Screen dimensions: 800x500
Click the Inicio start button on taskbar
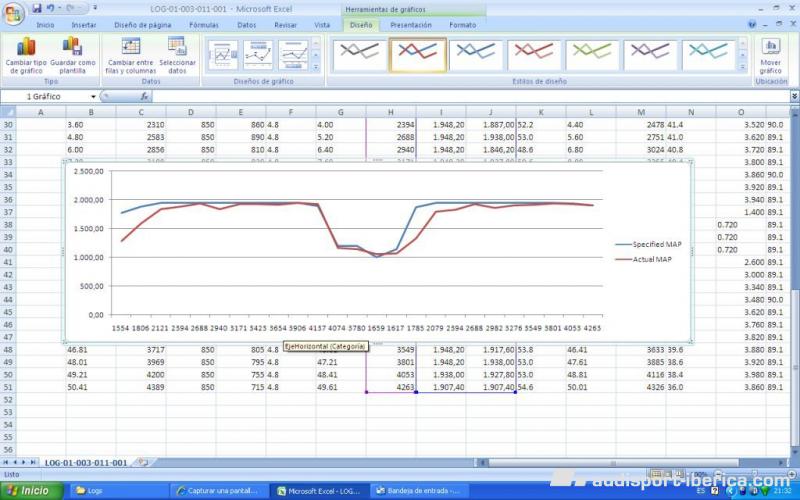[28, 490]
